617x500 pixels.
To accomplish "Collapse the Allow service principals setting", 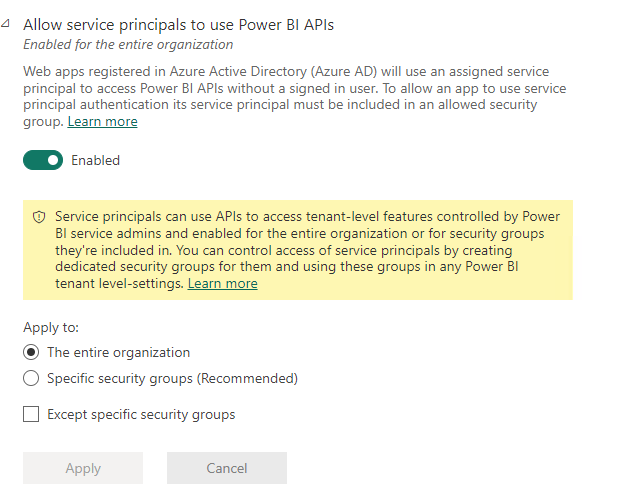I will pyautogui.click(x=6, y=24).
